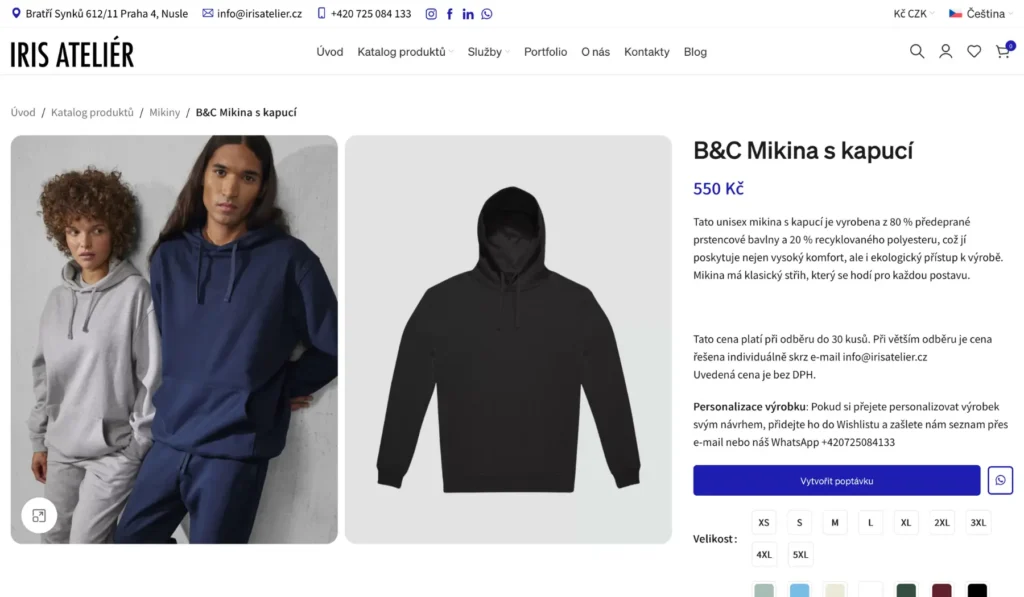The height and width of the screenshot is (597, 1024).
Task: Visit the Instagram profile icon
Action: click(431, 14)
